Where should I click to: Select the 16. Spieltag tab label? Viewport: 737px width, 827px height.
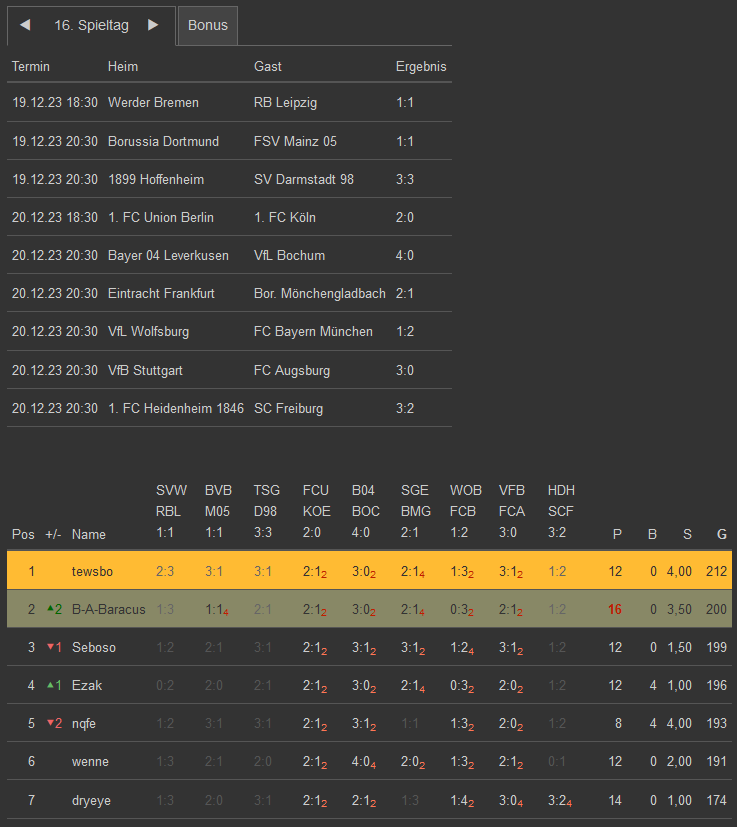(x=91, y=25)
